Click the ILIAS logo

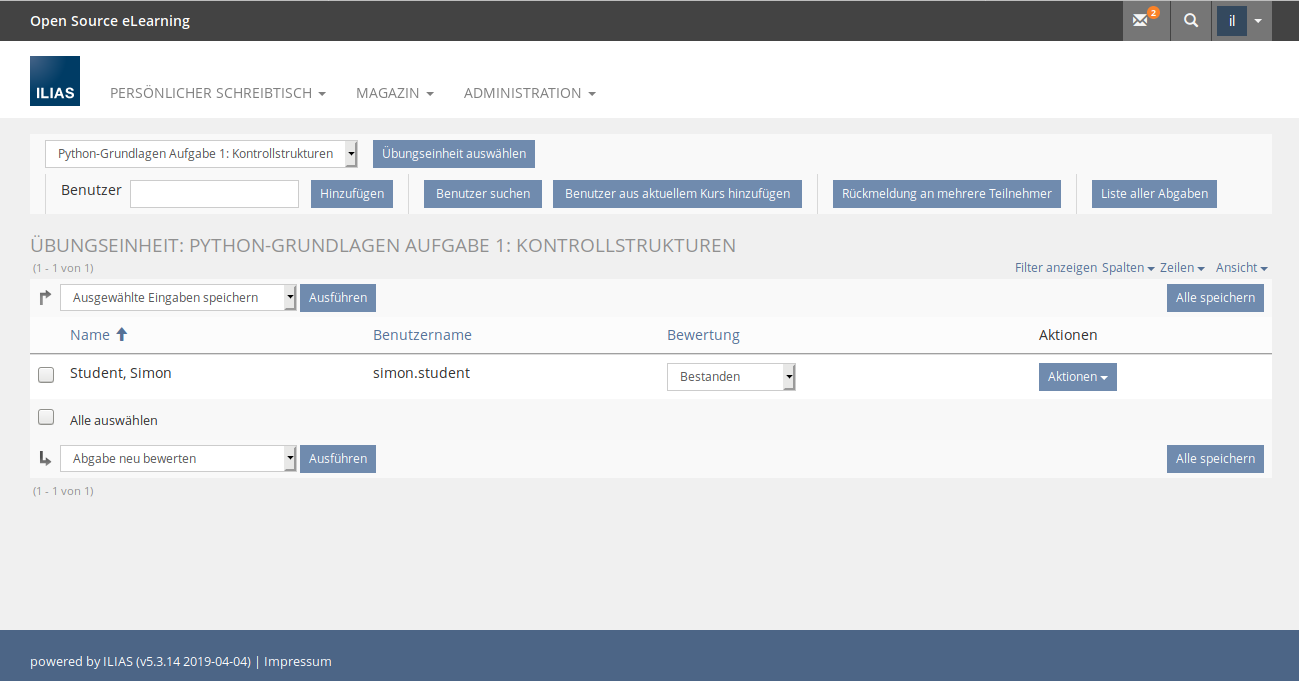(x=55, y=81)
